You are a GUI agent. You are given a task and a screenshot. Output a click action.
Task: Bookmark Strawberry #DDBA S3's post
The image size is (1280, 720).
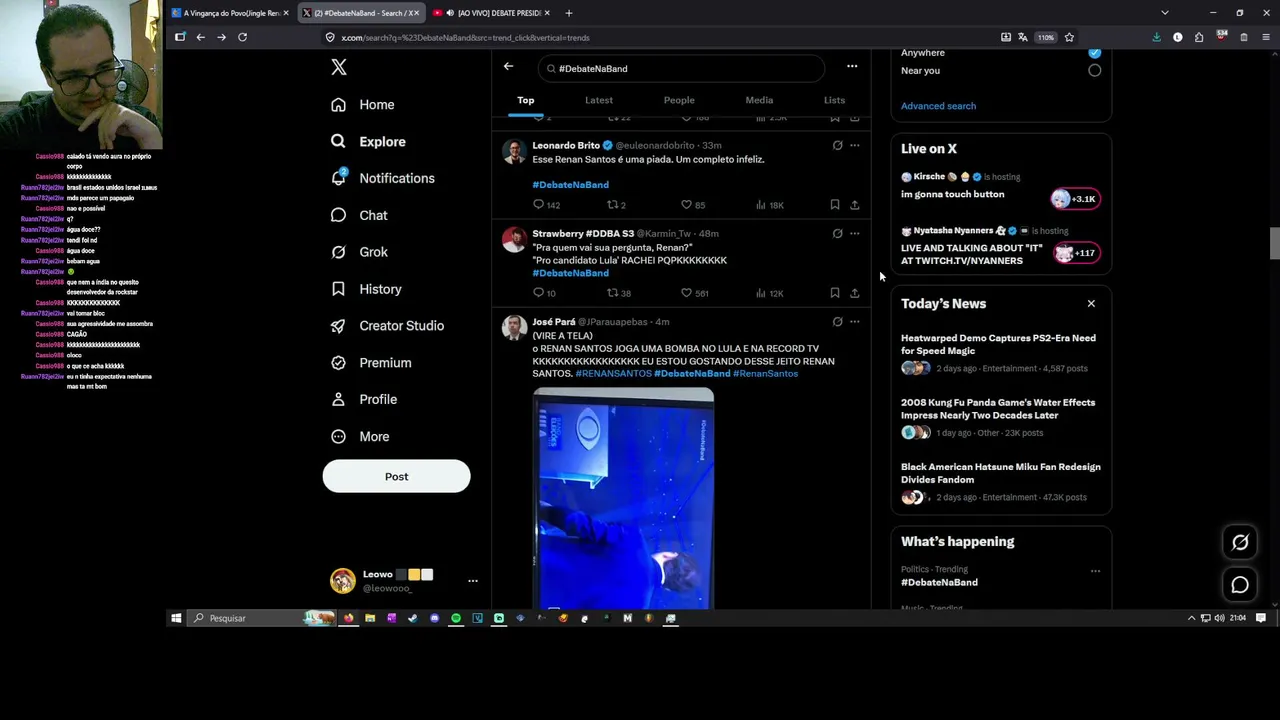point(835,293)
